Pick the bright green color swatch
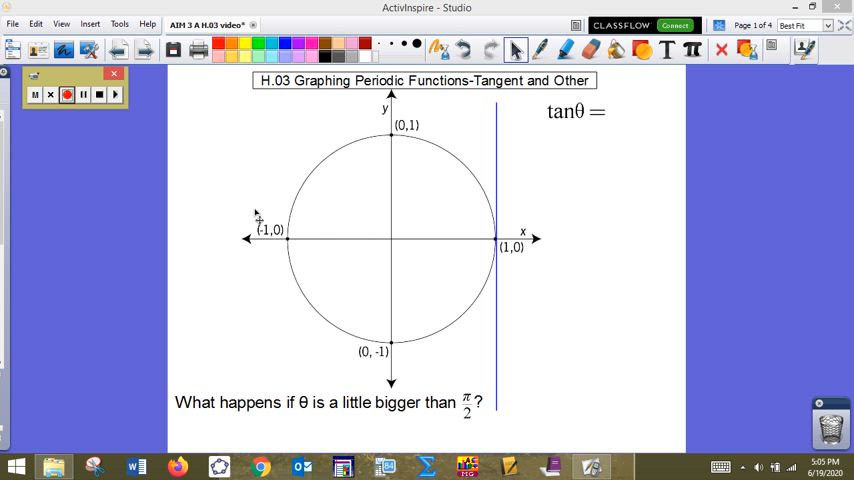854x480 pixels. click(258, 43)
